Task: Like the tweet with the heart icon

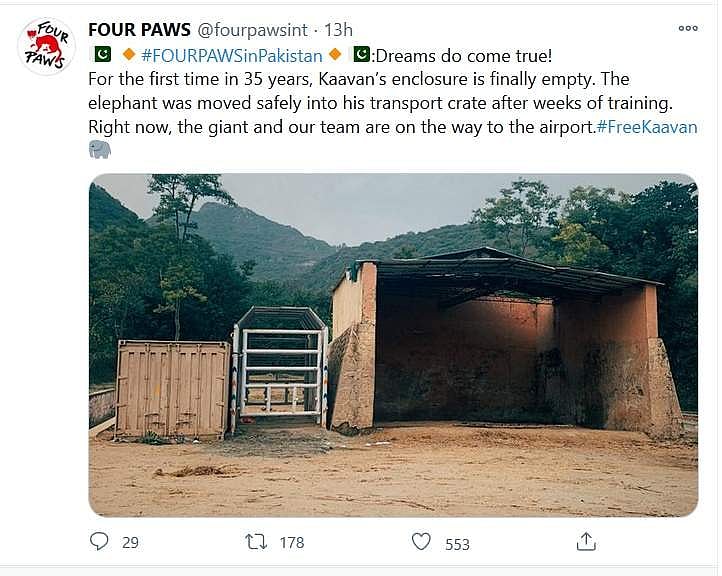Action: pyautogui.click(x=421, y=542)
